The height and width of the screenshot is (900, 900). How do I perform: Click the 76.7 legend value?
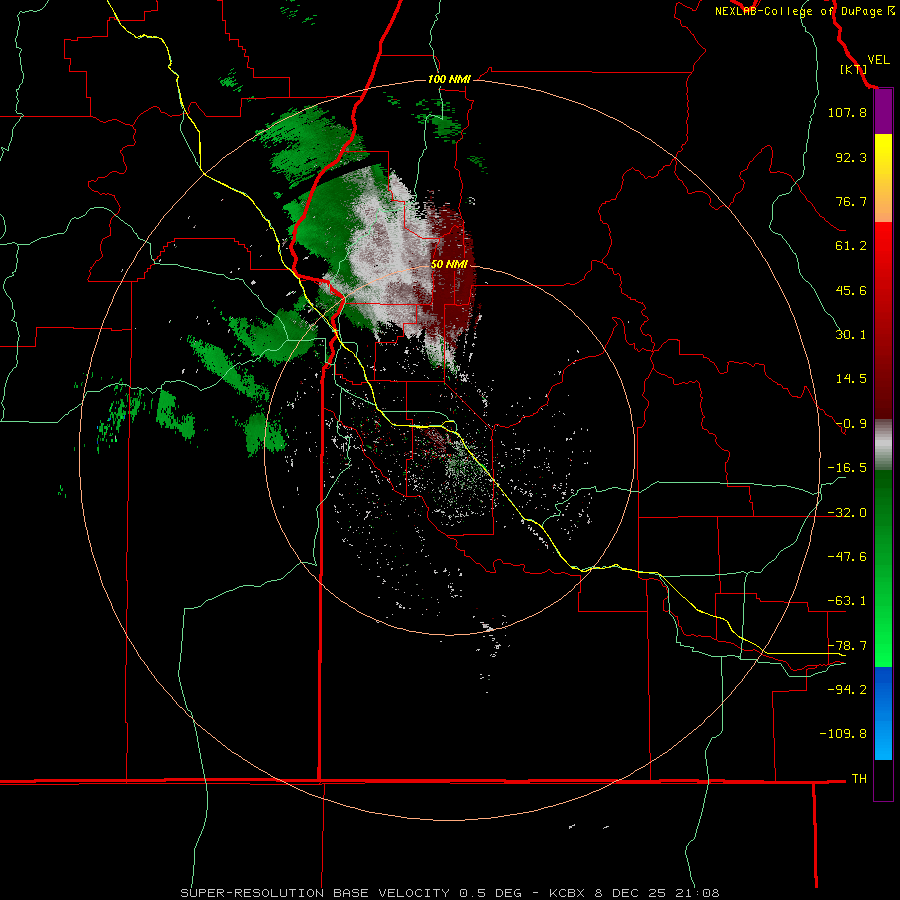851,201
